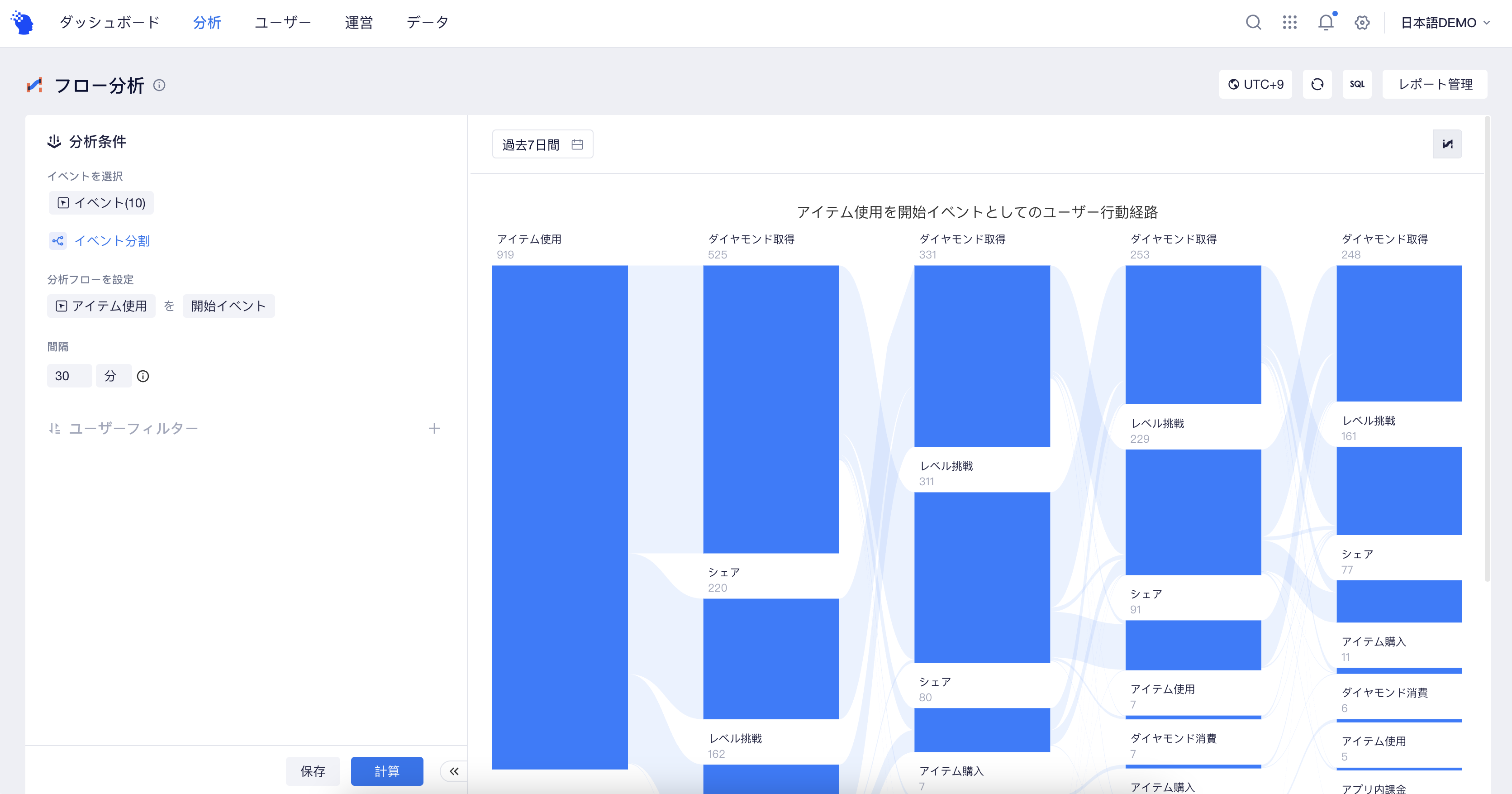Click the シェア 220 bar
Screen dimensions: 1512x794
pyautogui.click(x=770, y=659)
